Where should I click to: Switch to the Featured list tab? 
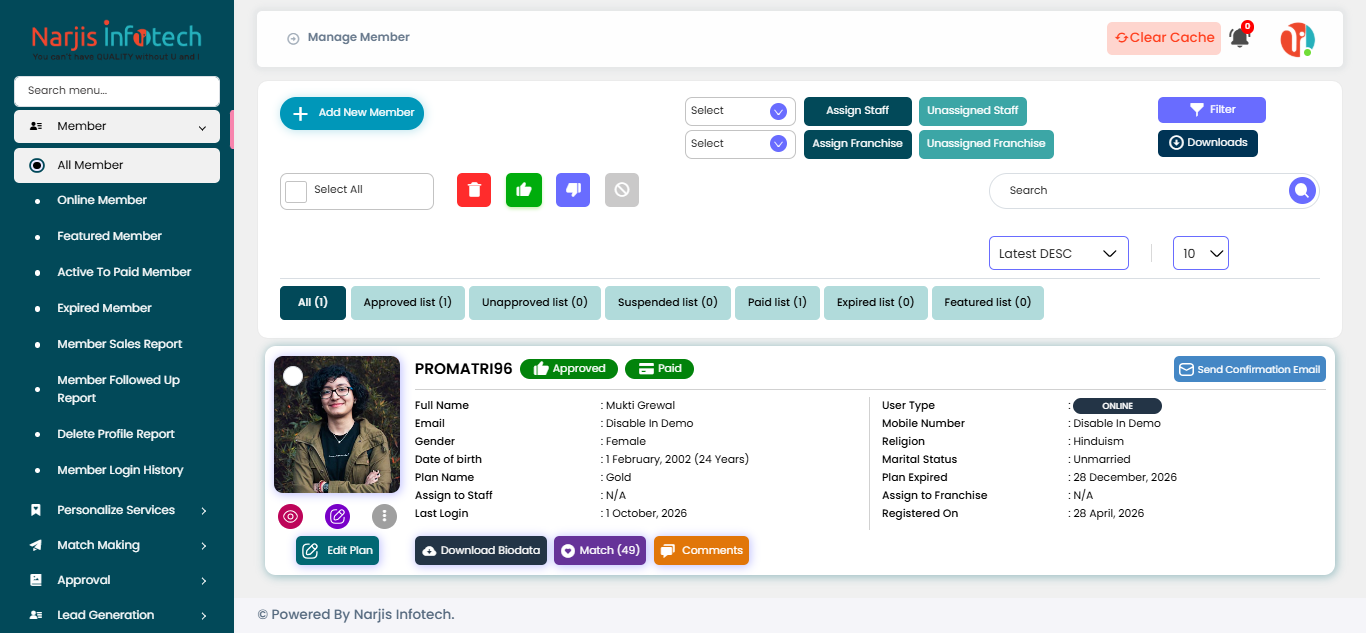[x=988, y=303]
